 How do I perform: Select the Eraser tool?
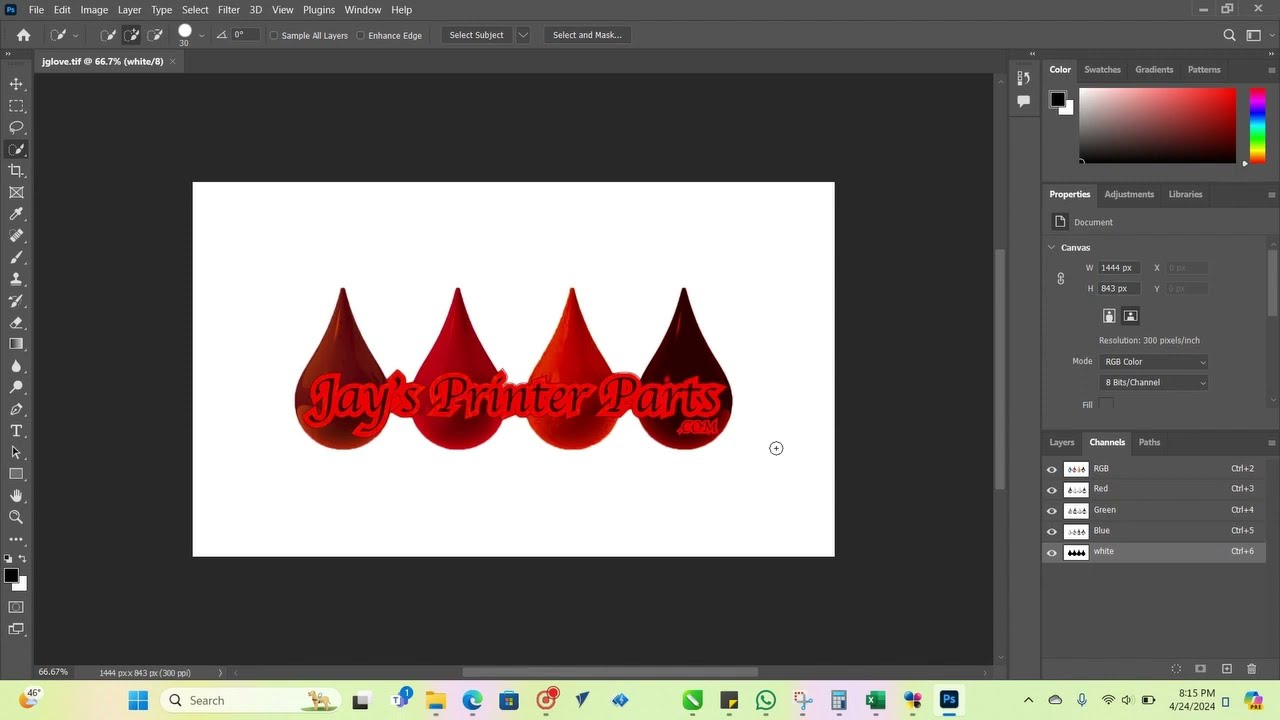16,323
